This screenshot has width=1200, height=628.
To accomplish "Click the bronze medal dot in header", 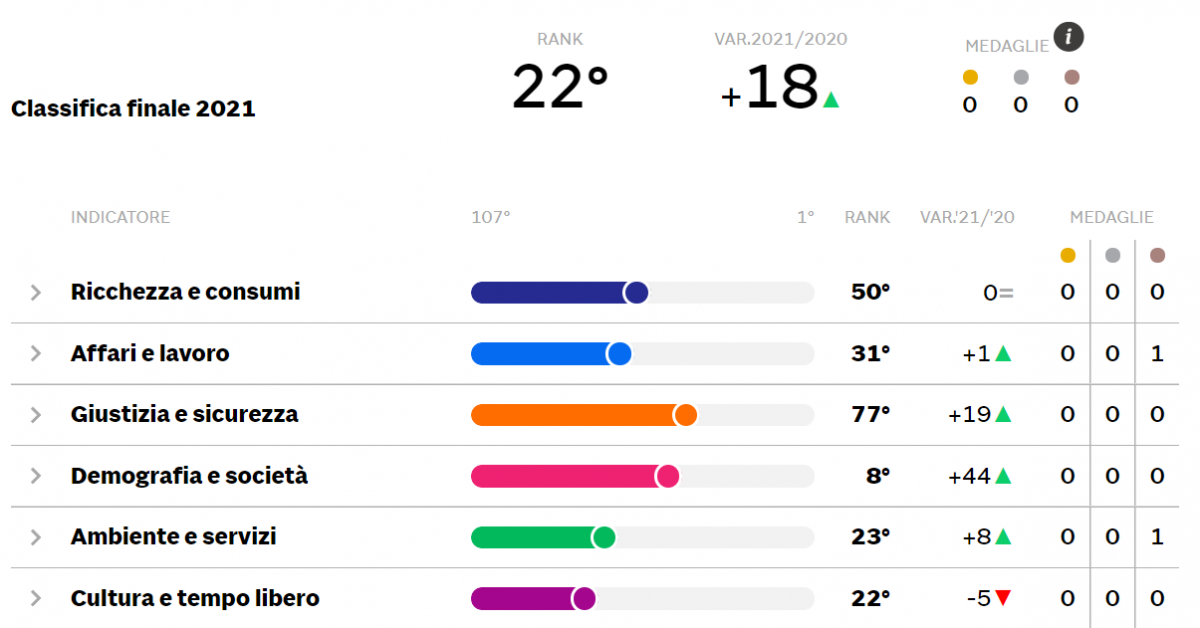I will point(1071,77).
